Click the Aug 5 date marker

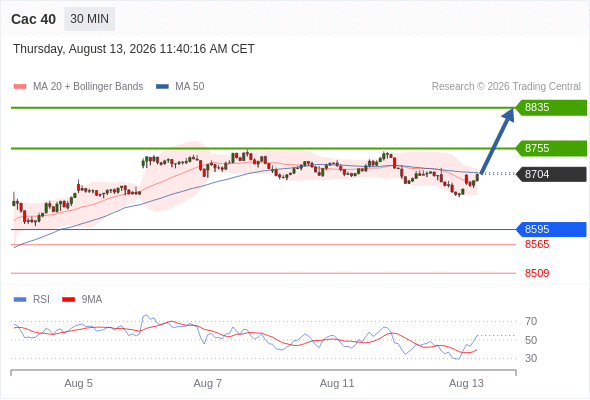point(78,383)
